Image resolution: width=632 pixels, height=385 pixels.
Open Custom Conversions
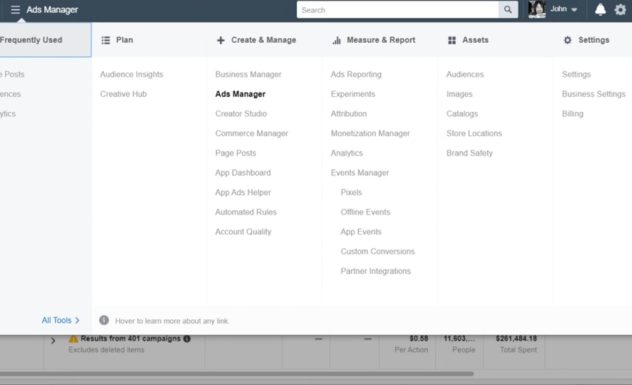378,251
